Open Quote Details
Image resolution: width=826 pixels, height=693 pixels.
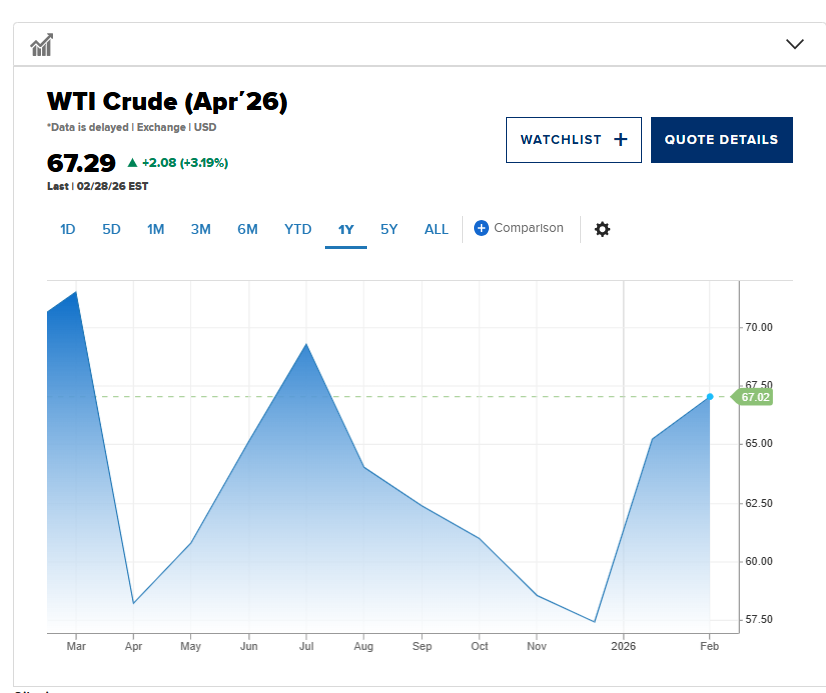(x=721, y=140)
